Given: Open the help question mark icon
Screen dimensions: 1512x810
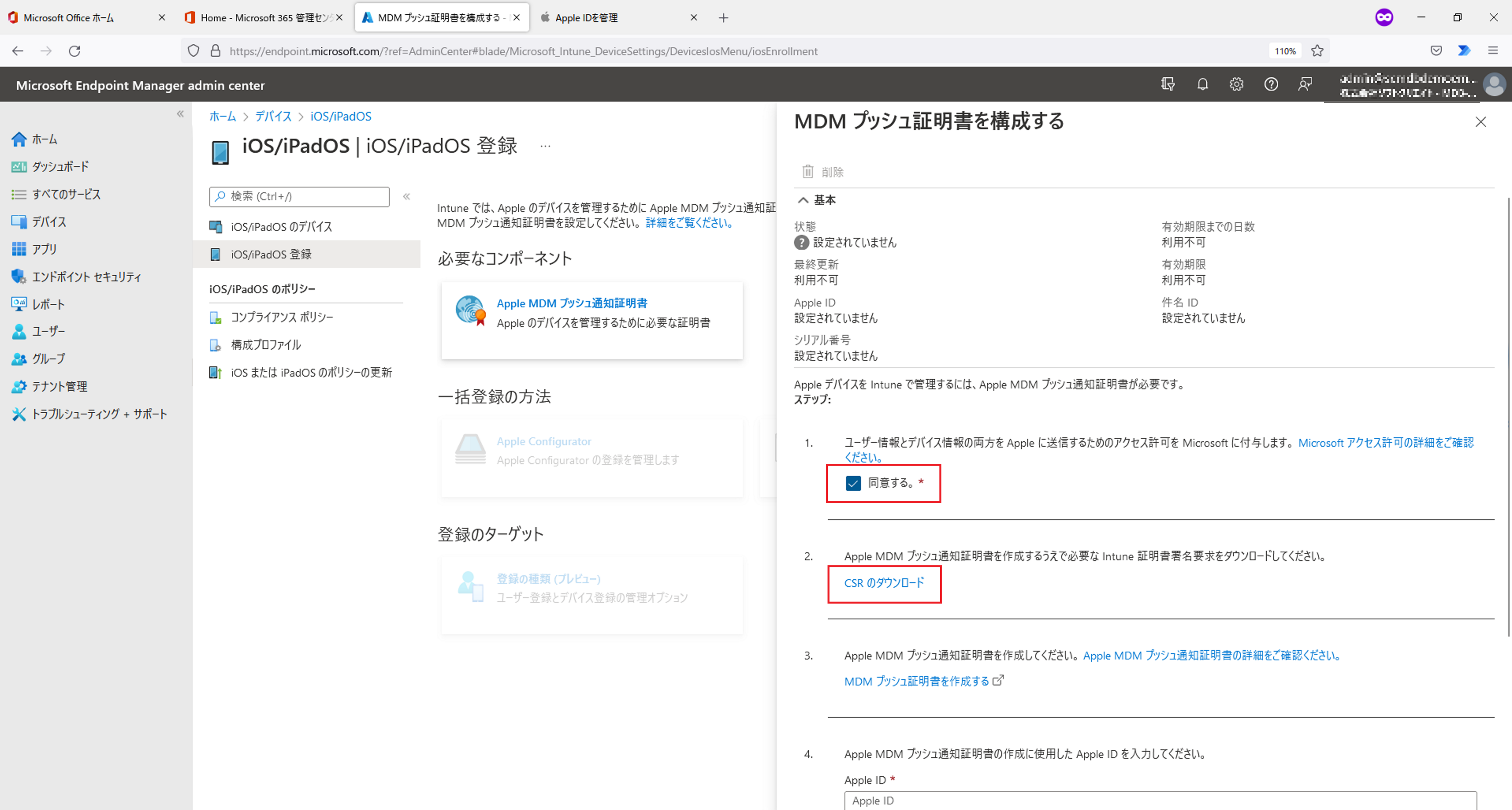Looking at the screenshot, I should (1271, 85).
